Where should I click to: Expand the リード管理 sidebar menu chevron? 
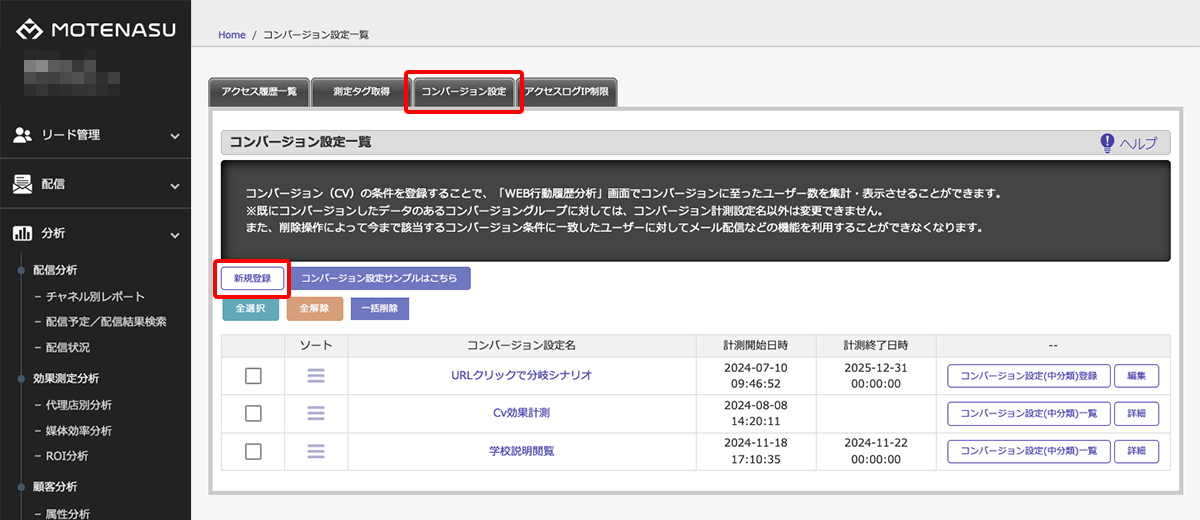click(174, 136)
